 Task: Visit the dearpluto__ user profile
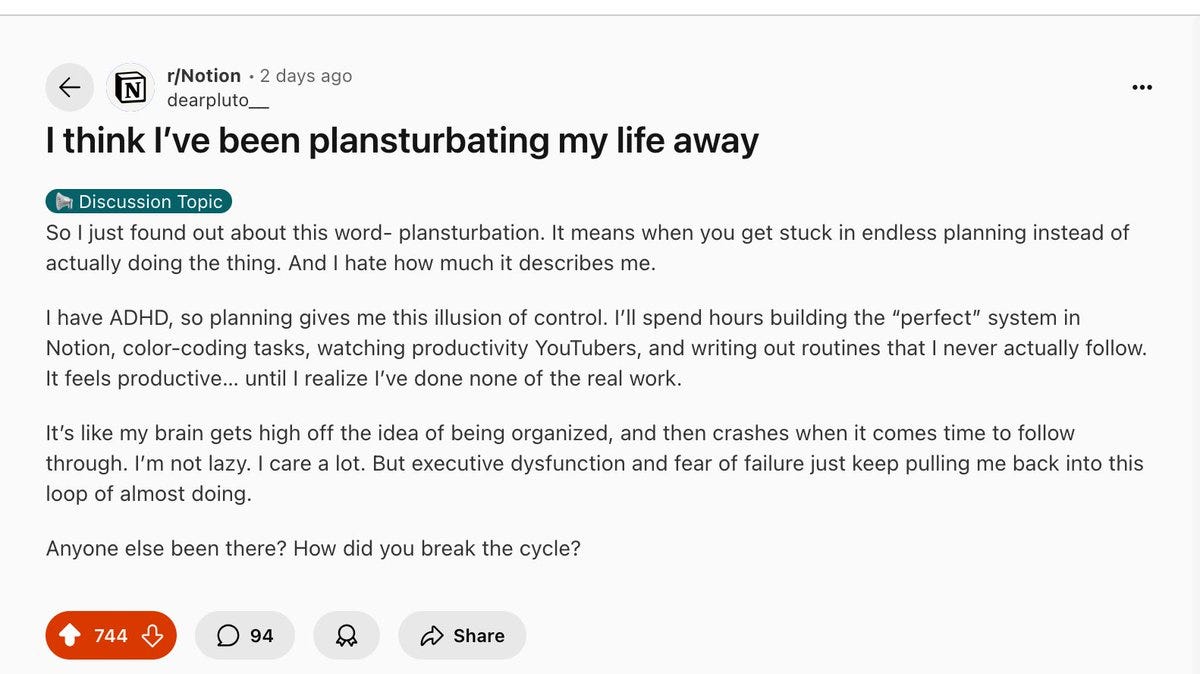tap(217, 100)
